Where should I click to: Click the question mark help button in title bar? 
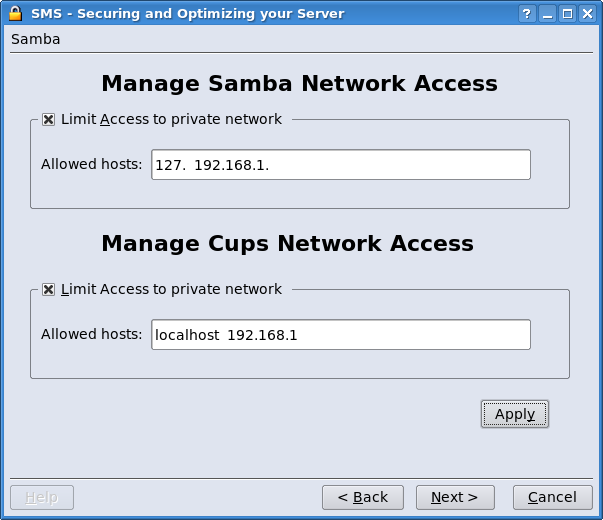527,14
